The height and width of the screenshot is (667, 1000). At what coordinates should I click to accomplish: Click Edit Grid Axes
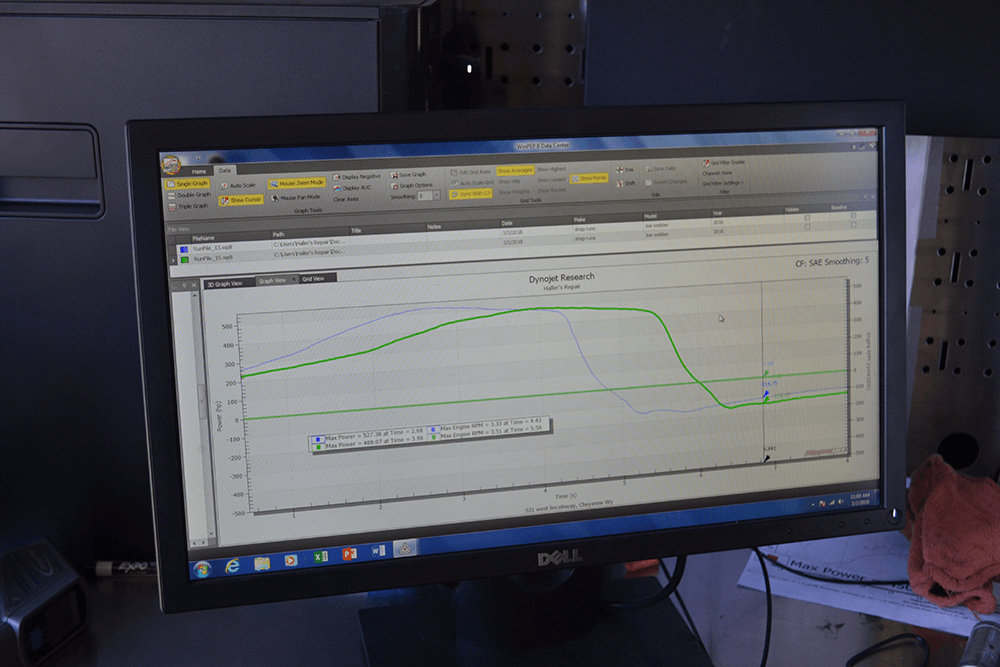[471, 172]
